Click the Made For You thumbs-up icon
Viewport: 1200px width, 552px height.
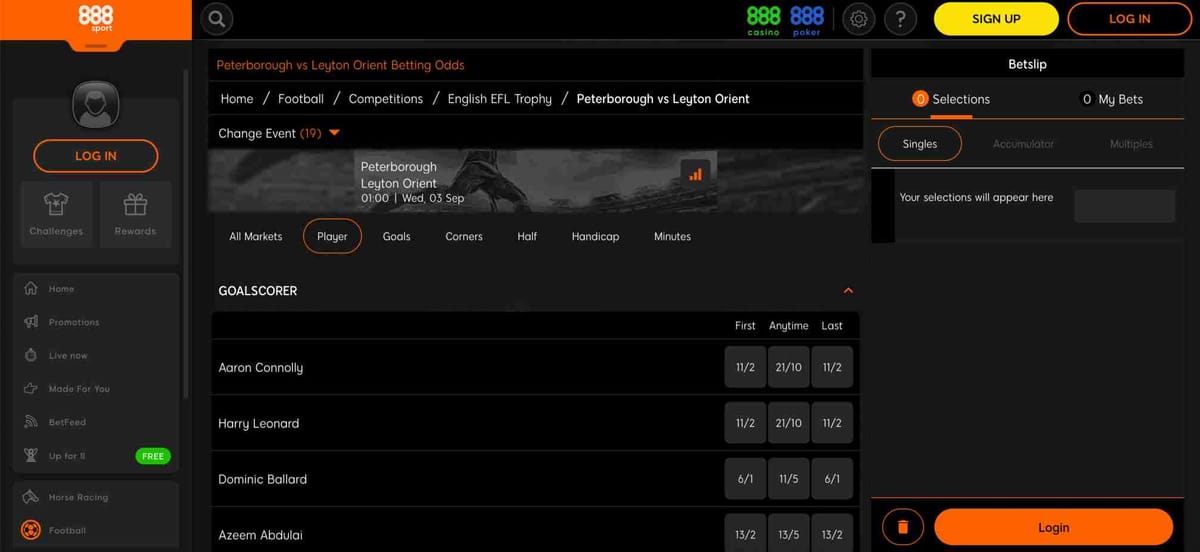pos(31,388)
